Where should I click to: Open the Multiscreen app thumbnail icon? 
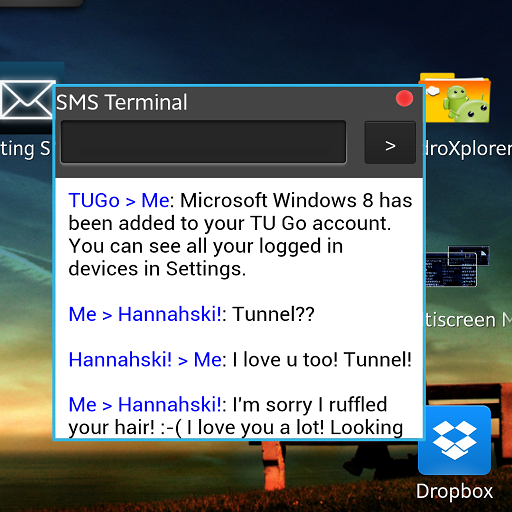point(457,266)
